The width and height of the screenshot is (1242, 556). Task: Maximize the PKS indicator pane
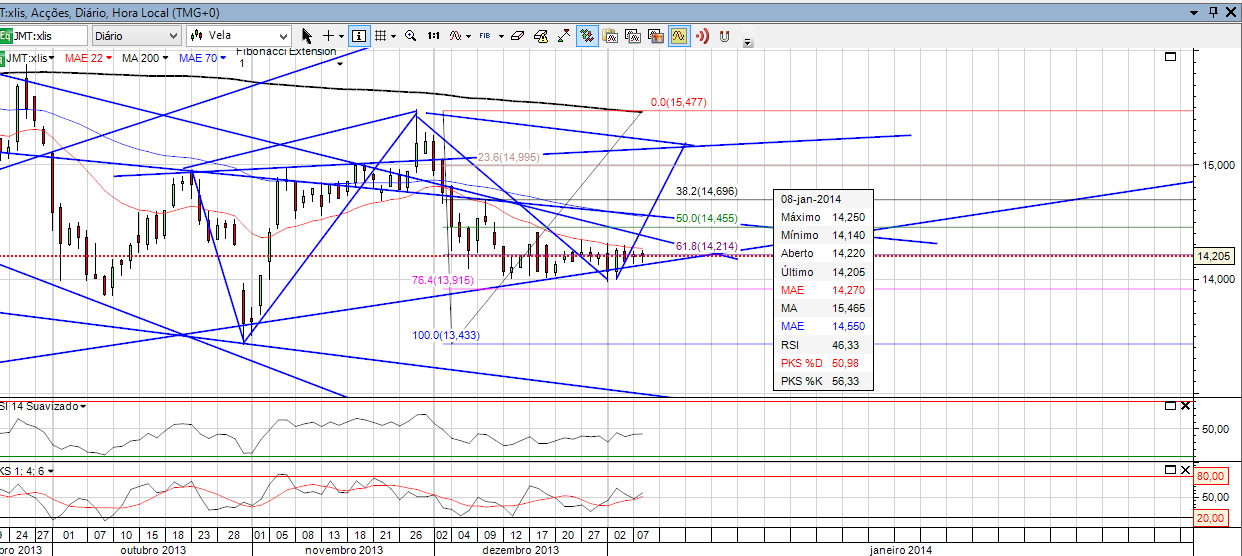[x=1171, y=470]
